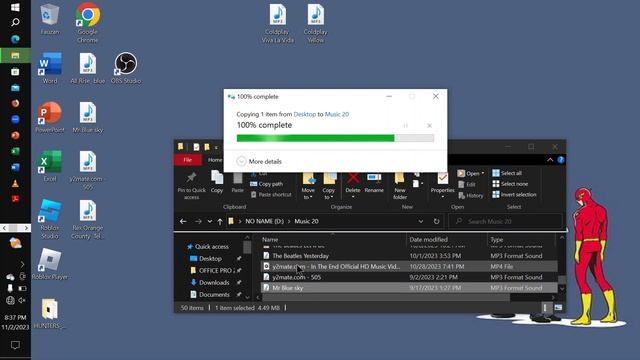
Task: Select the HUNTERS folder on the desktop
Action: click(x=50, y=313)
